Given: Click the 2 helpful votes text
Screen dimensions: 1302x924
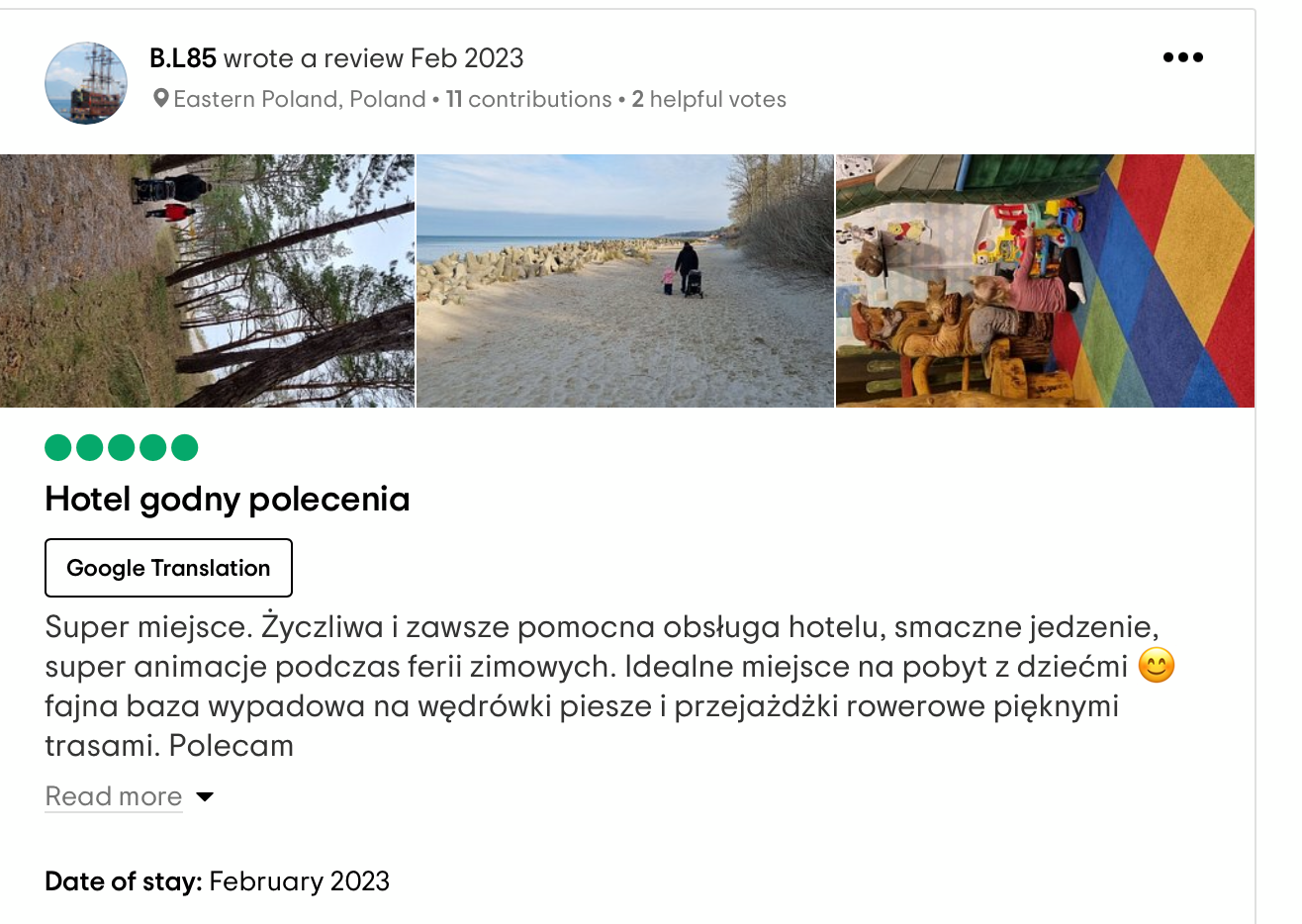Looking at the screenshot, I should click(x=709, y=99).
